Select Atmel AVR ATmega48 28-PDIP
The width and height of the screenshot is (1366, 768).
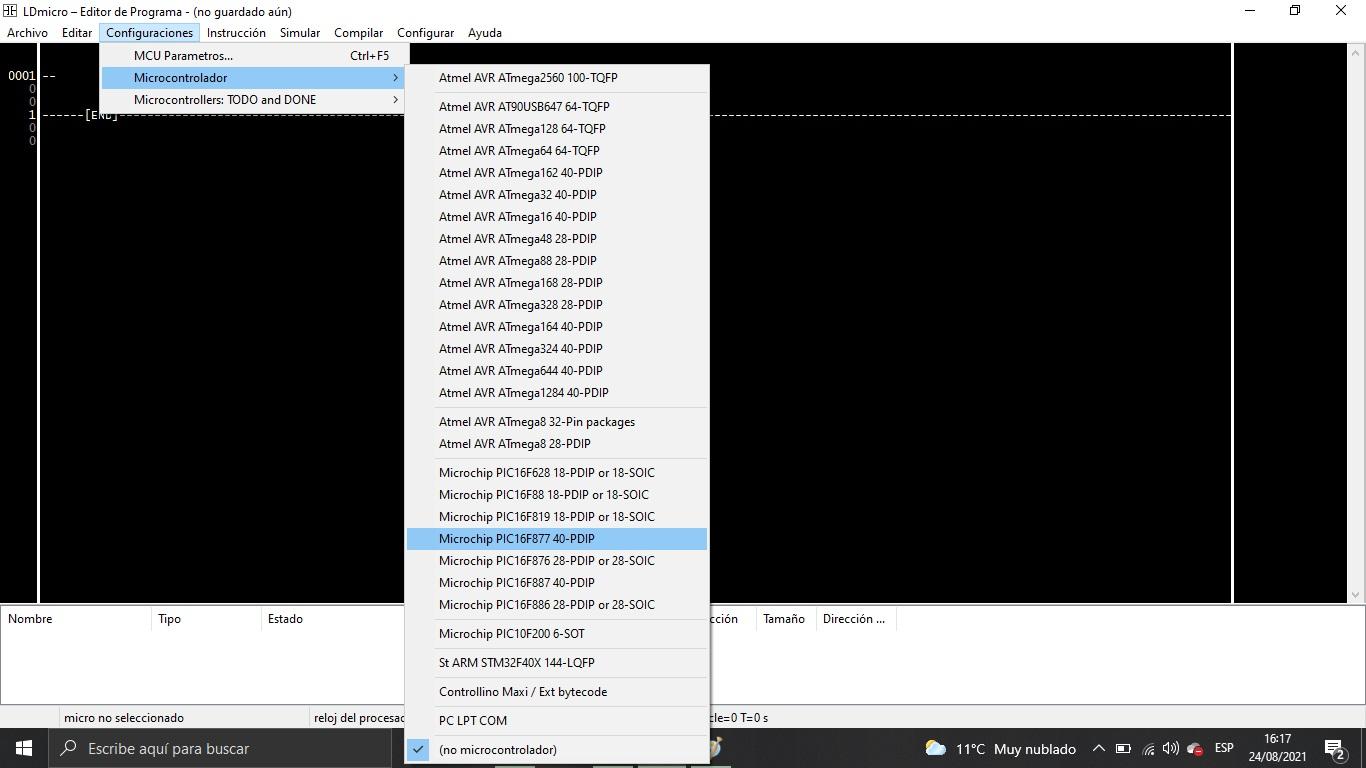pos(557,239)
